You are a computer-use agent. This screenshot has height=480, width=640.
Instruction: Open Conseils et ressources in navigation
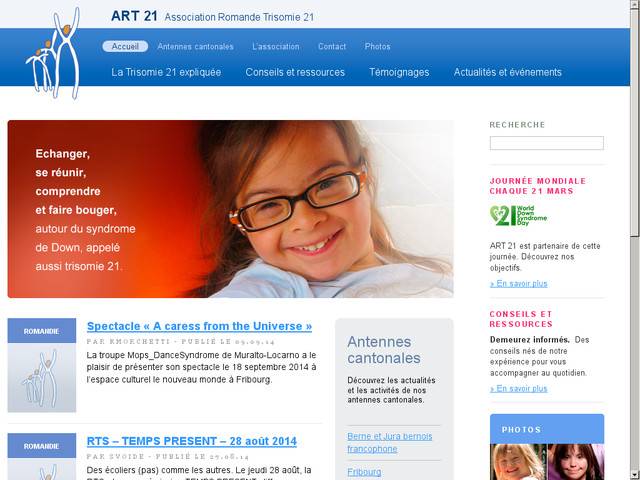click(x=295, y=72)
